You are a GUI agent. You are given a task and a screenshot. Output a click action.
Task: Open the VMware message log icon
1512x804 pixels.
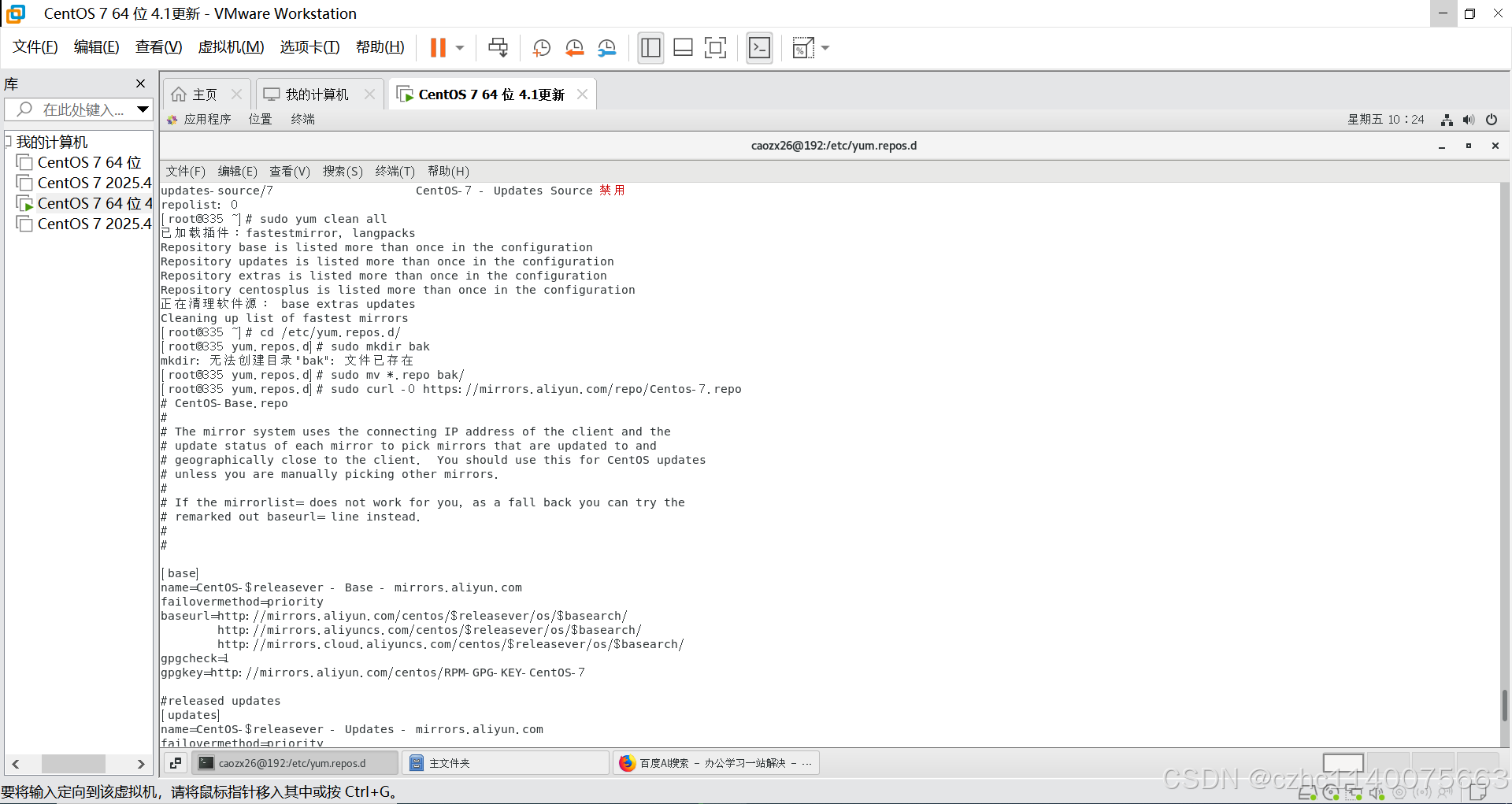[1477, 793]
